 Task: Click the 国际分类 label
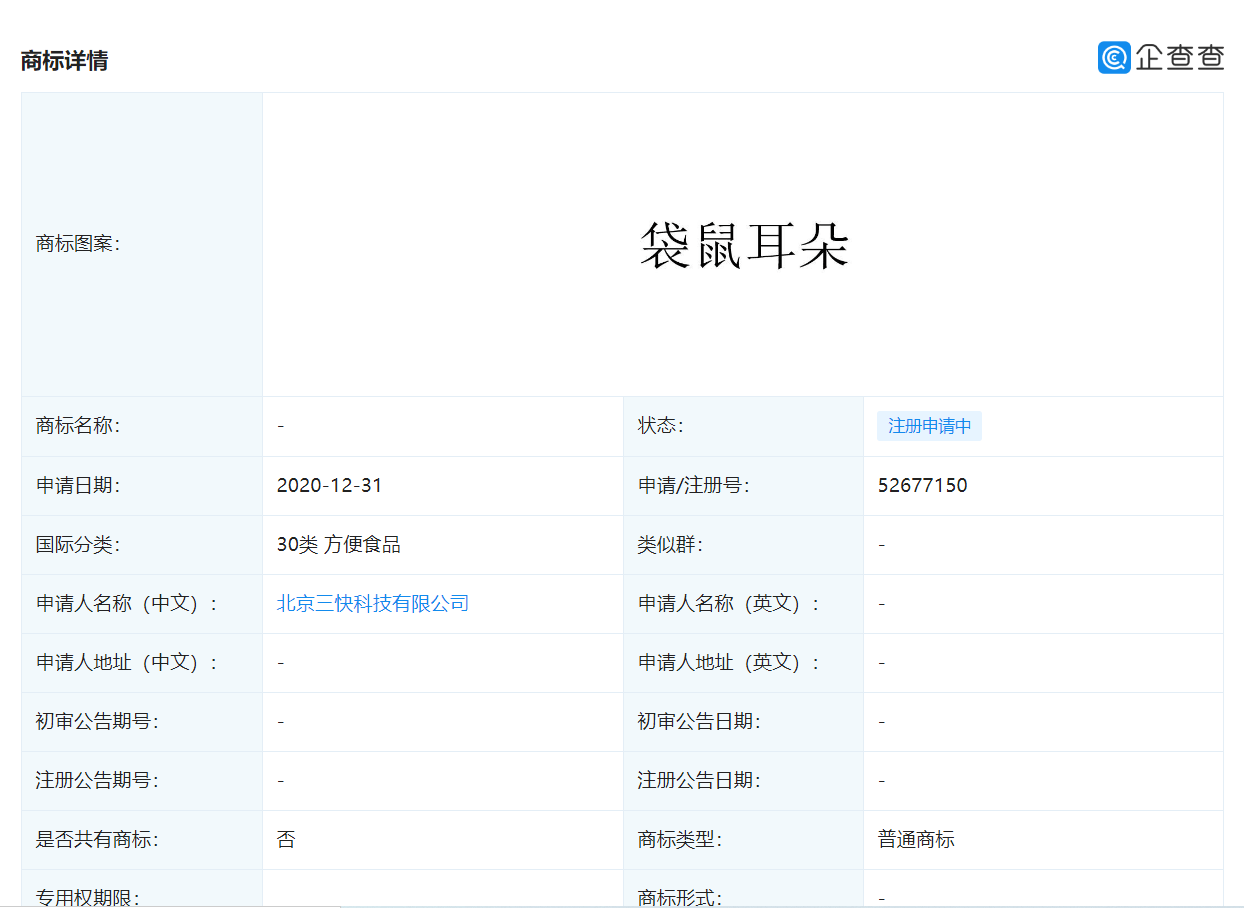78,545
